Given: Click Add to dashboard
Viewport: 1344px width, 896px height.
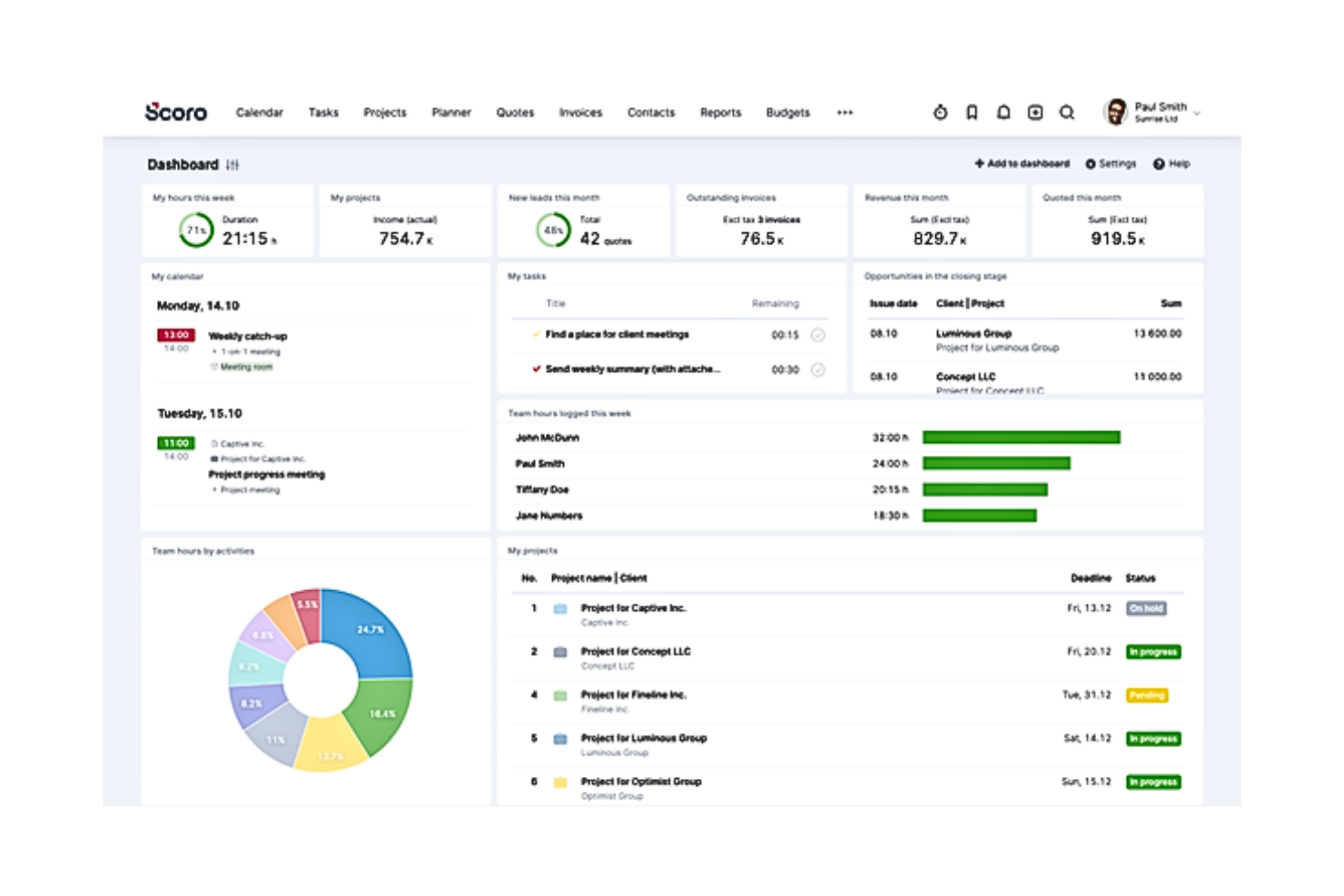Looking at the screenshot, I should pos(1022,164).
